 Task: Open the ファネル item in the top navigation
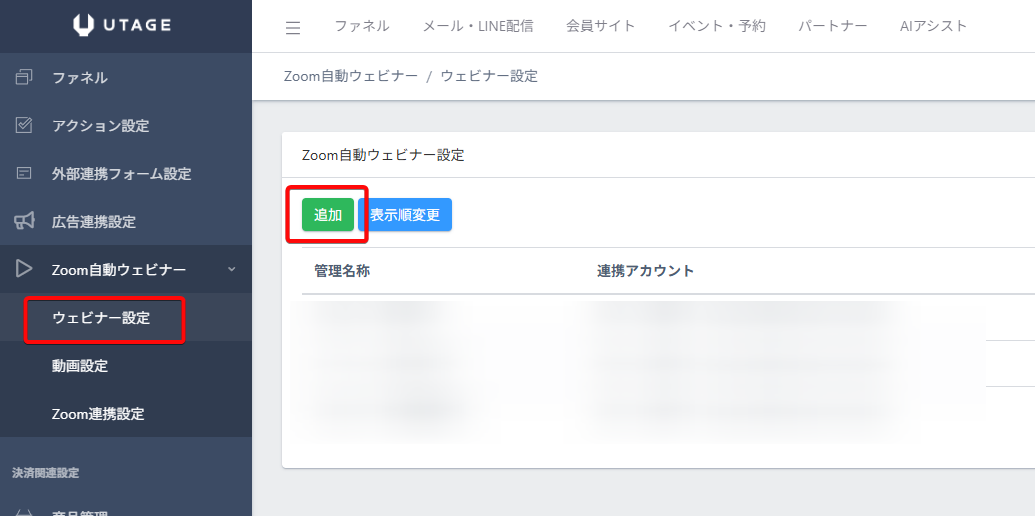coord(362,26)
